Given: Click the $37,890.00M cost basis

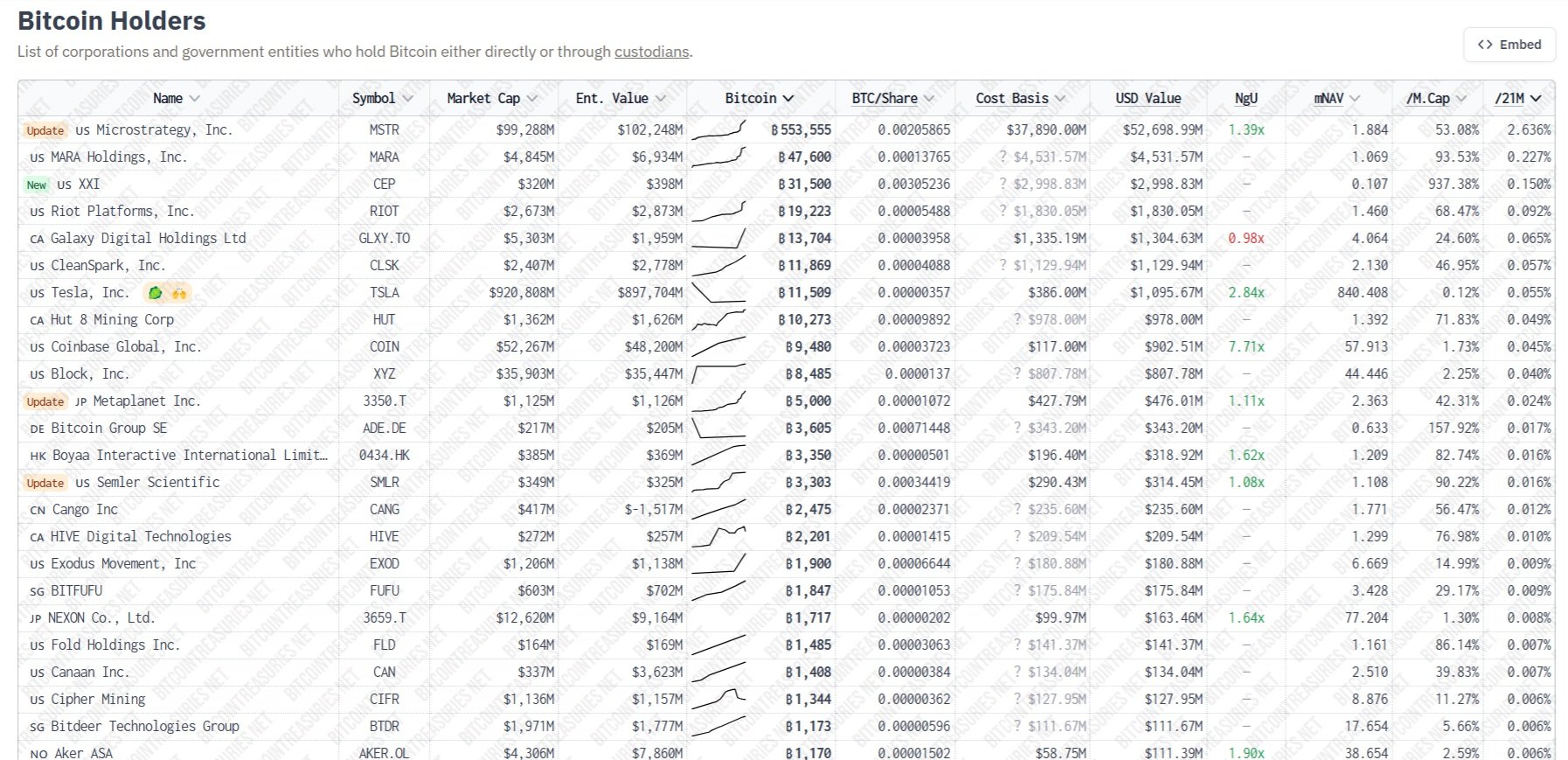Looking at the screenshot, I should (x=1046, y=129).
